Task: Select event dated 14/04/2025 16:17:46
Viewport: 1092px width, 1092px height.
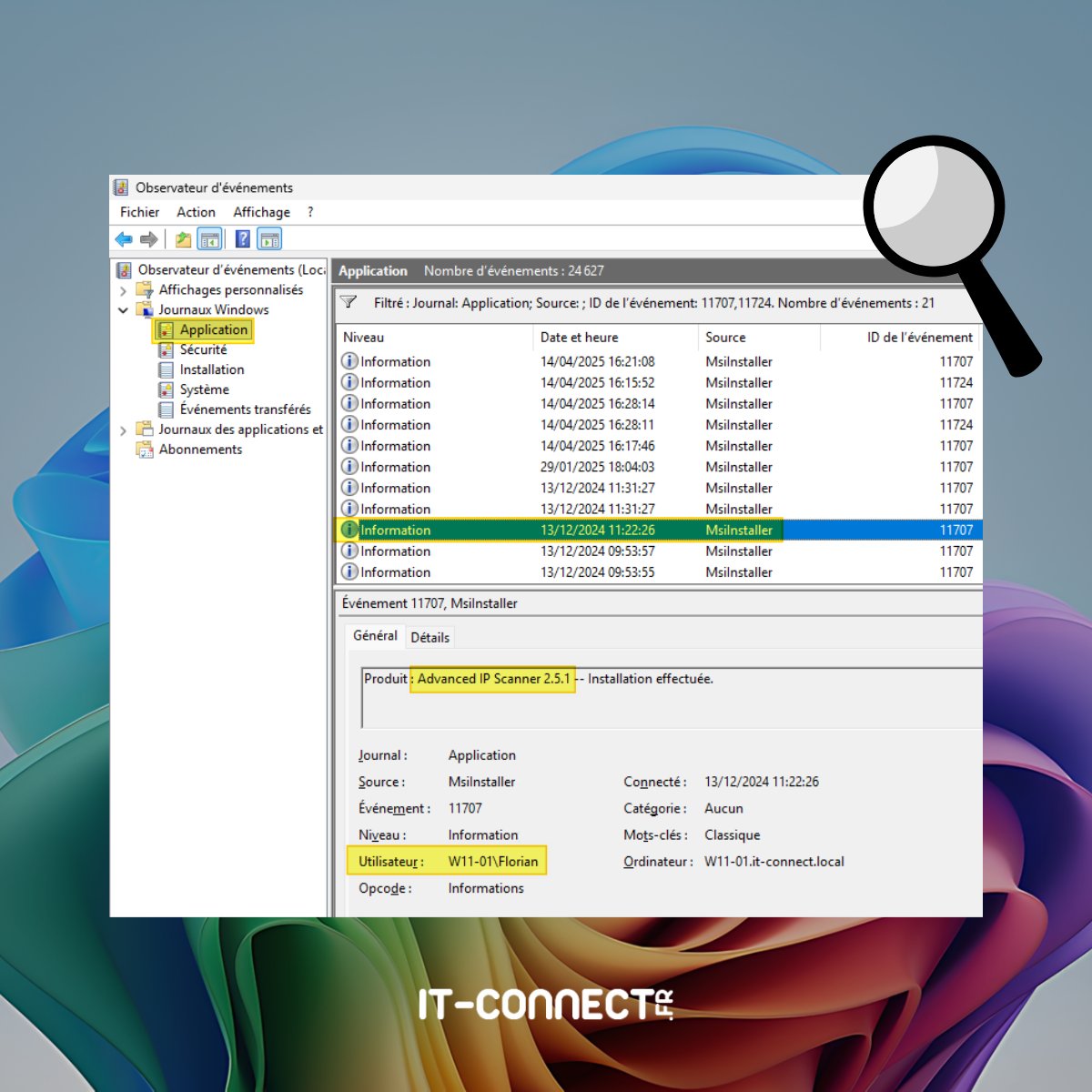Action: pos(659,446)
